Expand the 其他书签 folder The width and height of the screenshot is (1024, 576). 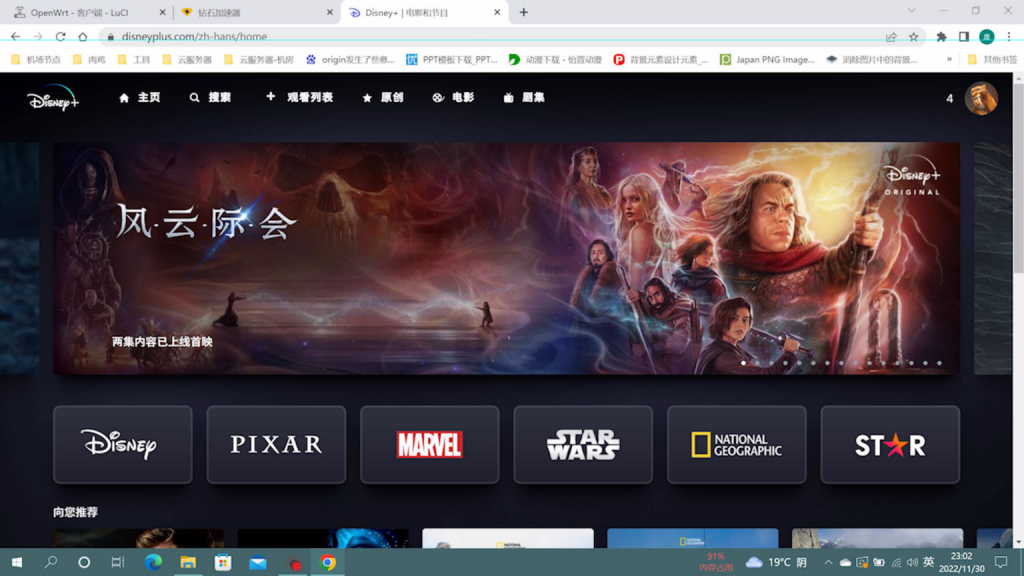tap(992, 59)
